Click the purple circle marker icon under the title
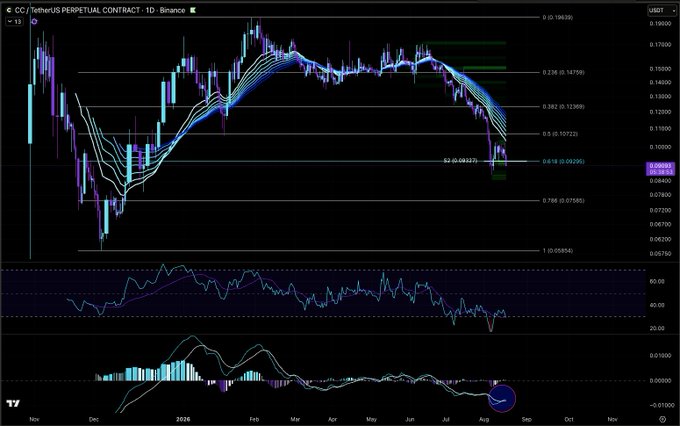680x426 pixels. tap(34, 21)
